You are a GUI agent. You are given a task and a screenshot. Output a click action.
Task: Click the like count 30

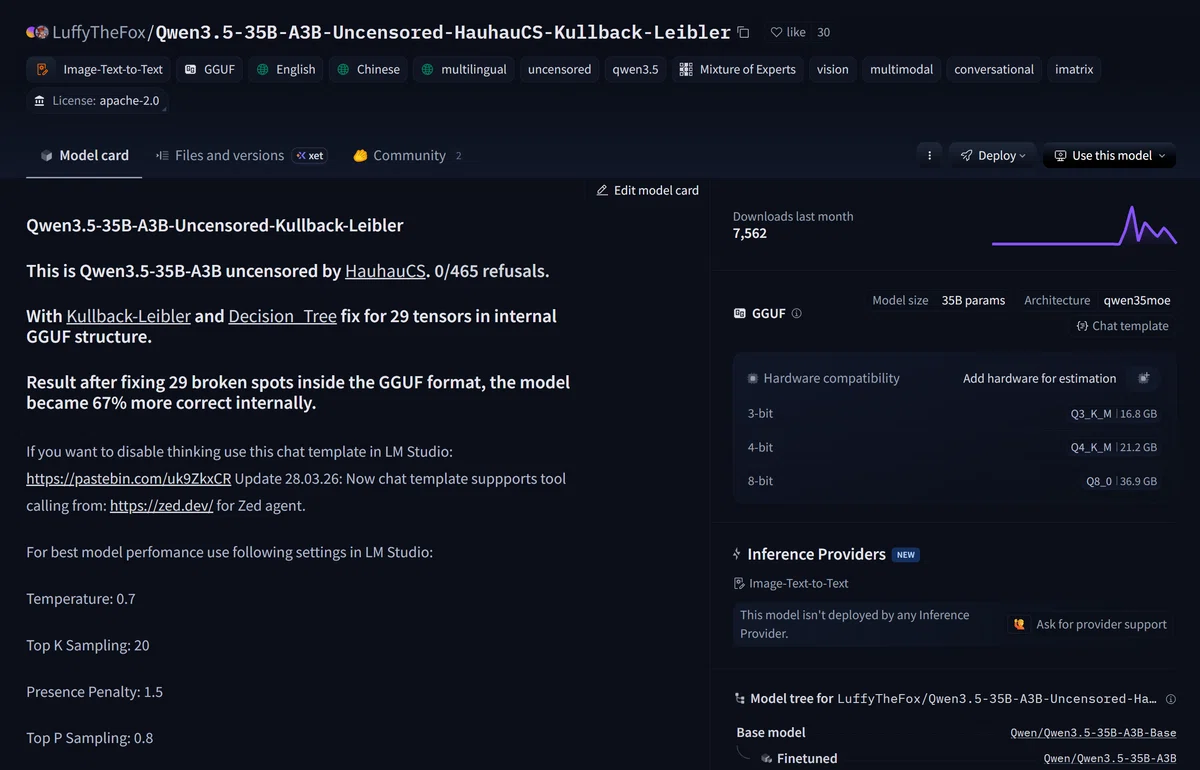coord(823,32)
